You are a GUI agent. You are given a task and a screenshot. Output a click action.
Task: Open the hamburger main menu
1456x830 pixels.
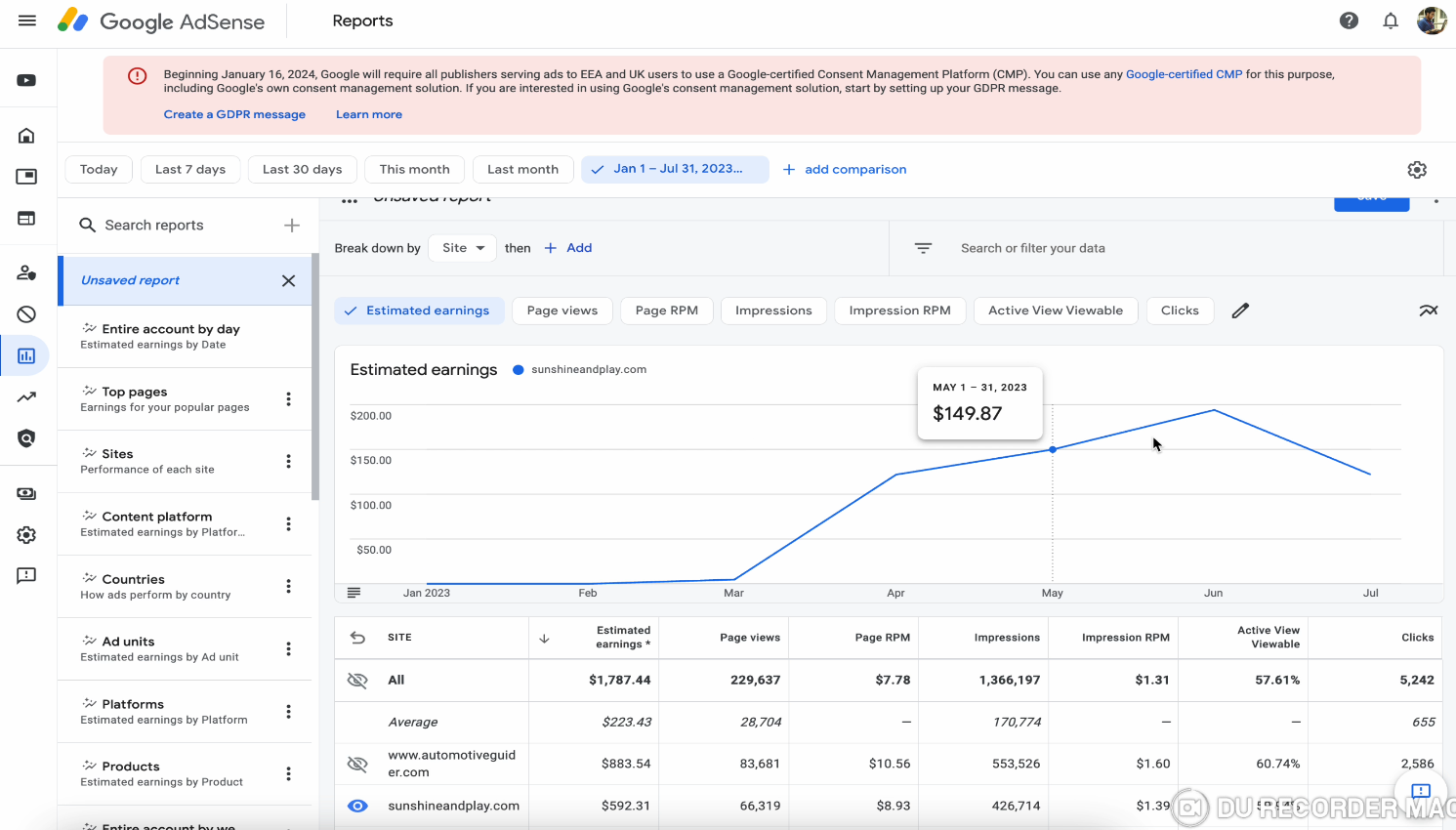(27, 21)
